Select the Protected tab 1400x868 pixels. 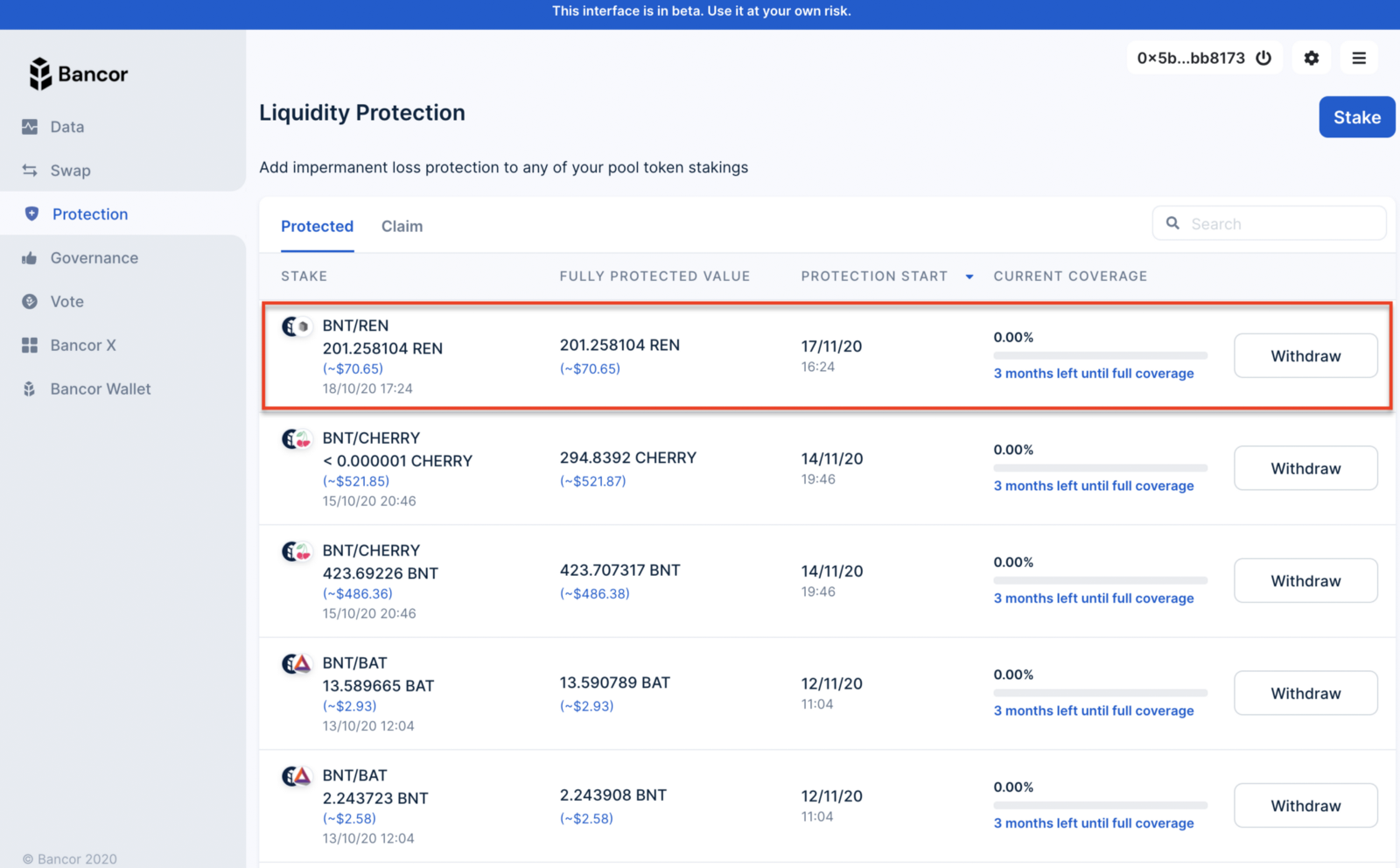click(317, 227)
